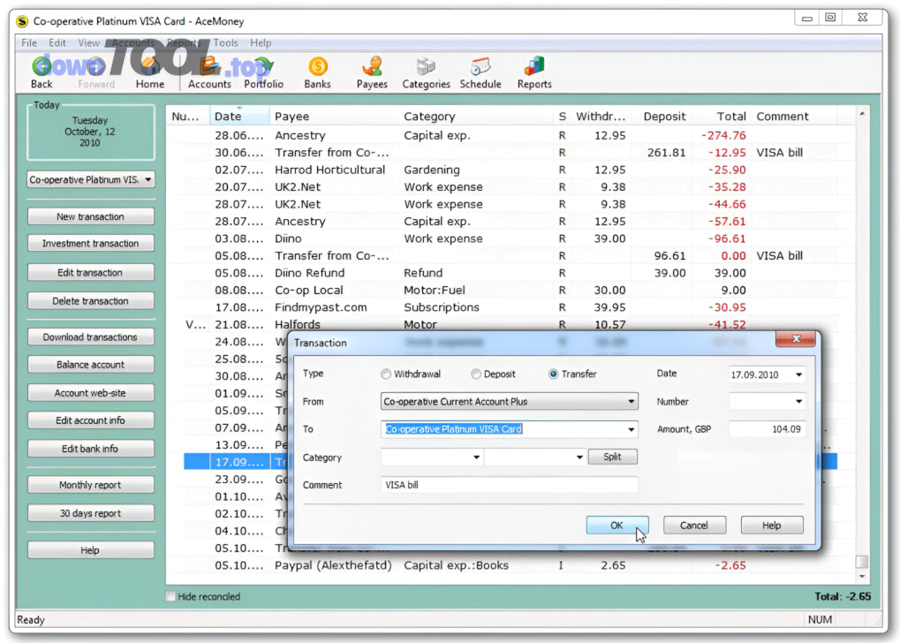Click Help button in Transaction dialog
This screenshot has height=643, width=900.
[x=771, y=525]
